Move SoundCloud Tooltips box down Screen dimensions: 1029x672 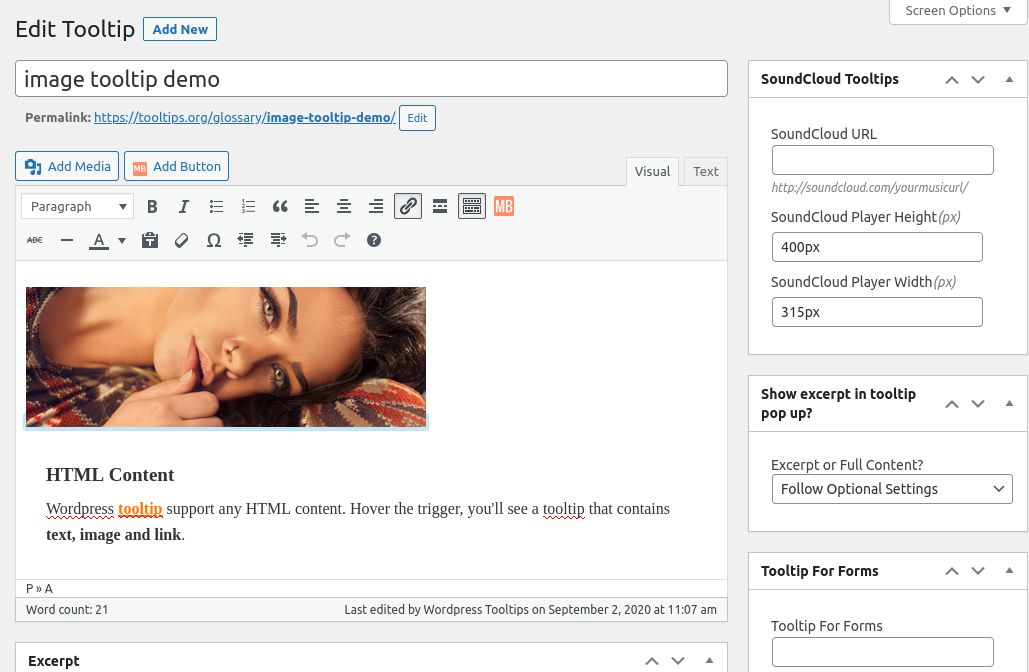(x=978, y=80)
